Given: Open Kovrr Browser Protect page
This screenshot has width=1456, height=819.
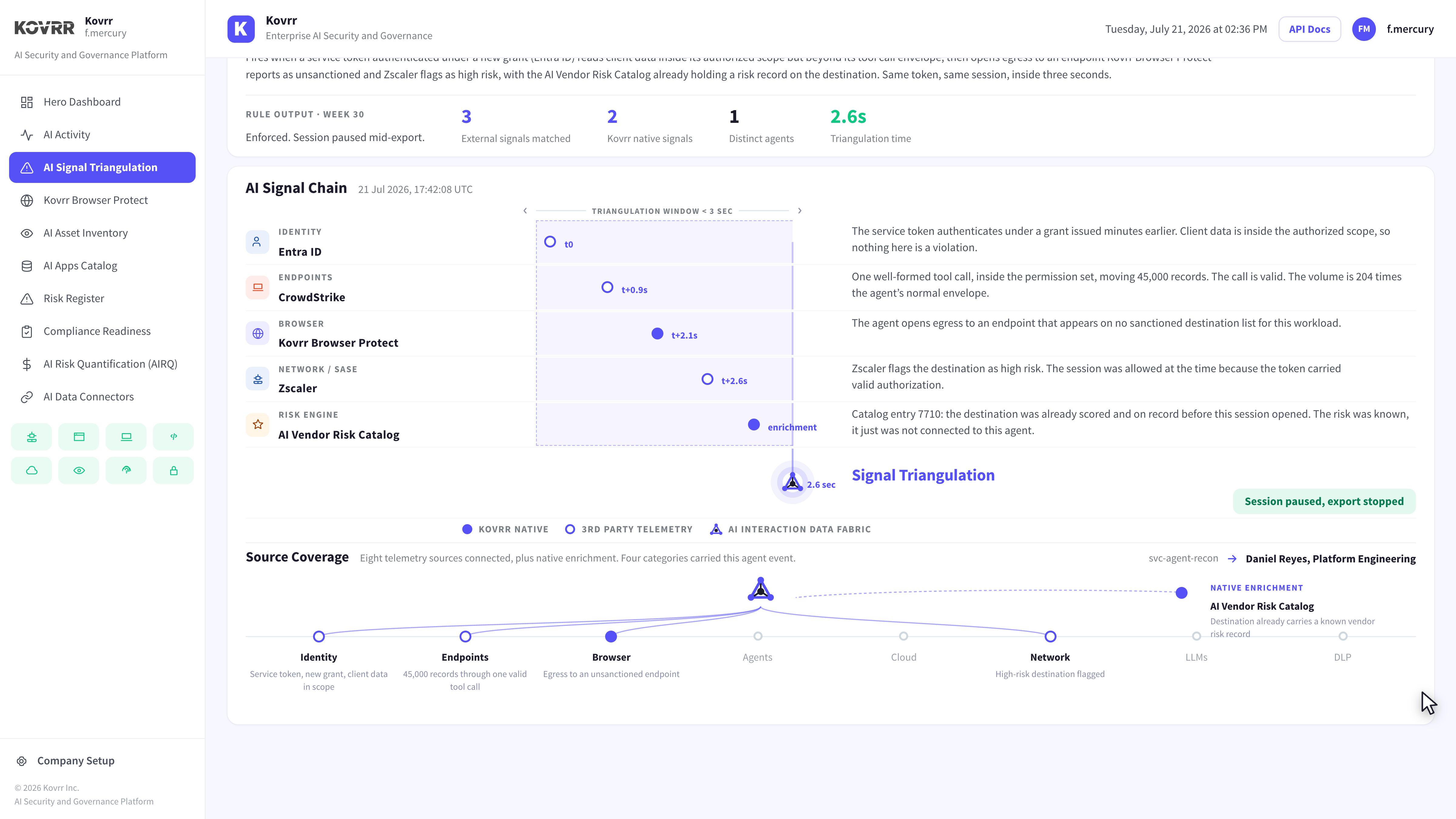Looking at the screenshot, I should coord(102,200).
